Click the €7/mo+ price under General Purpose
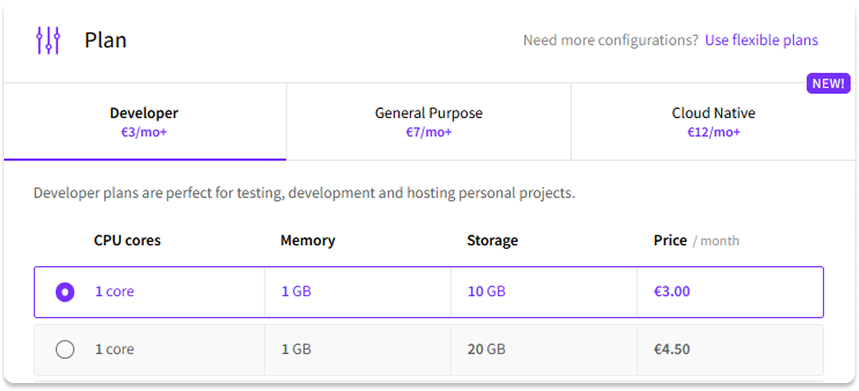Viewport: 859px width, 391px height. [x=429, y=133]
